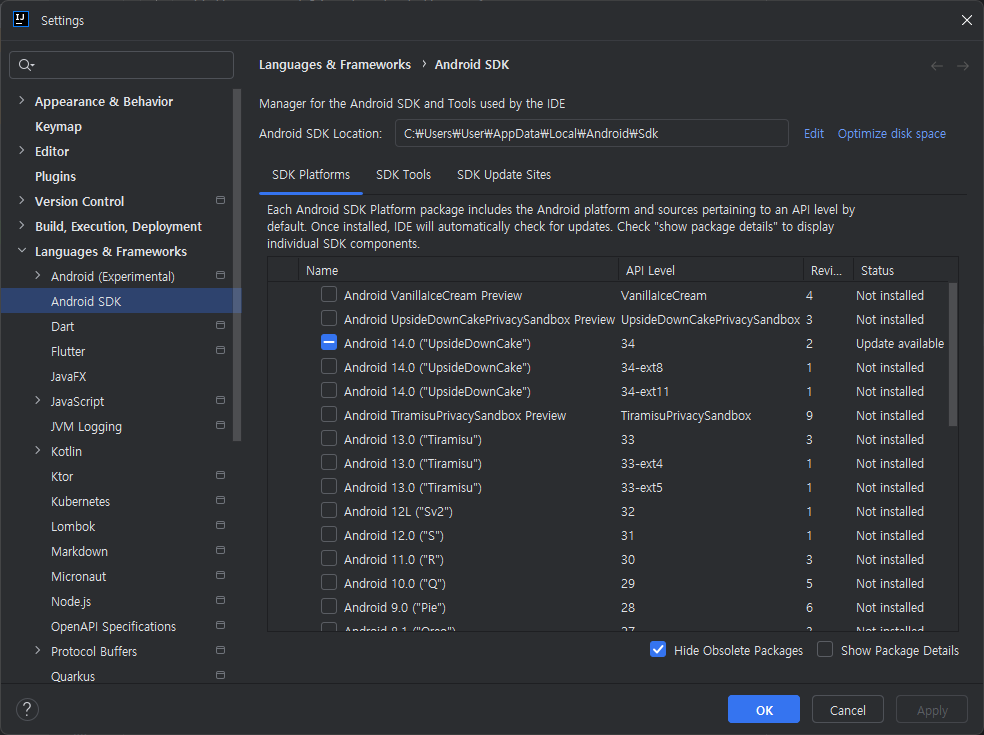984x735 pixels.
Task: Click the forward navigation arrow
Action: 963,66
